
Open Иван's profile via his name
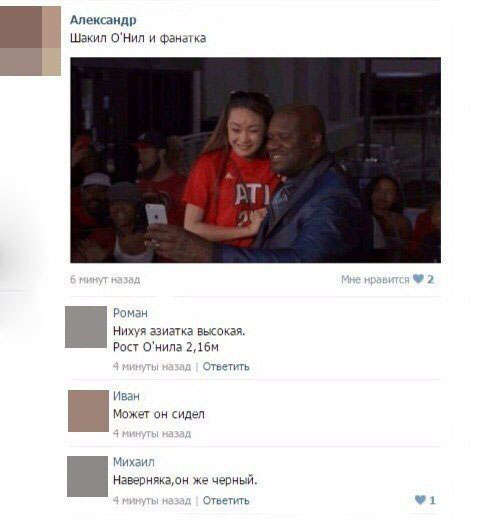(x=126, y=396)
